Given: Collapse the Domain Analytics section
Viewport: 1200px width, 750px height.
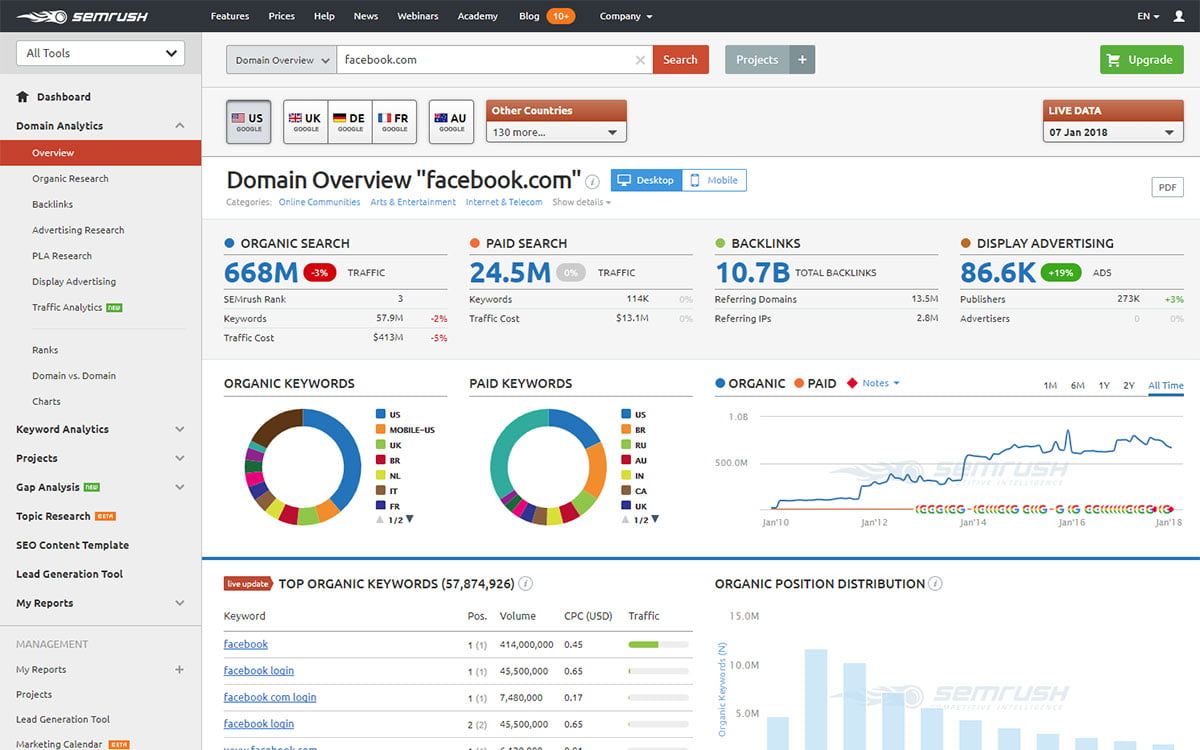Looking at the screenshot, I should (179, 126).
